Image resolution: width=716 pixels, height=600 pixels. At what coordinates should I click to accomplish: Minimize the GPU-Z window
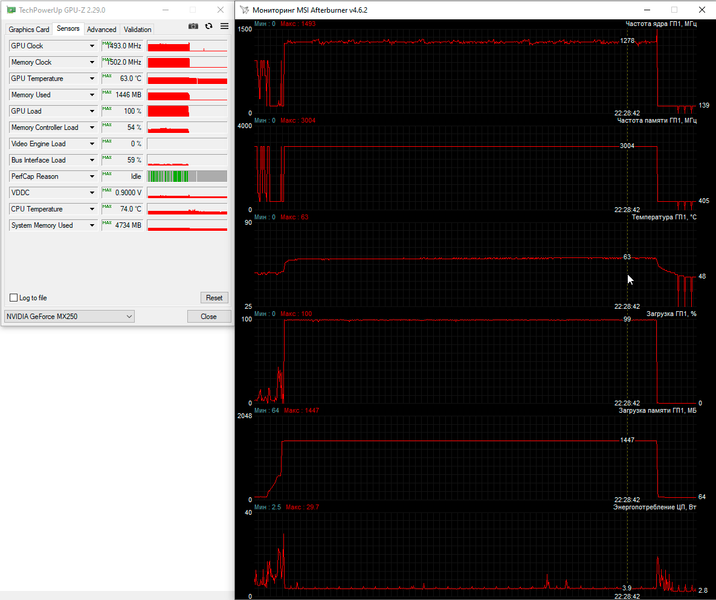tap(165, 10)
